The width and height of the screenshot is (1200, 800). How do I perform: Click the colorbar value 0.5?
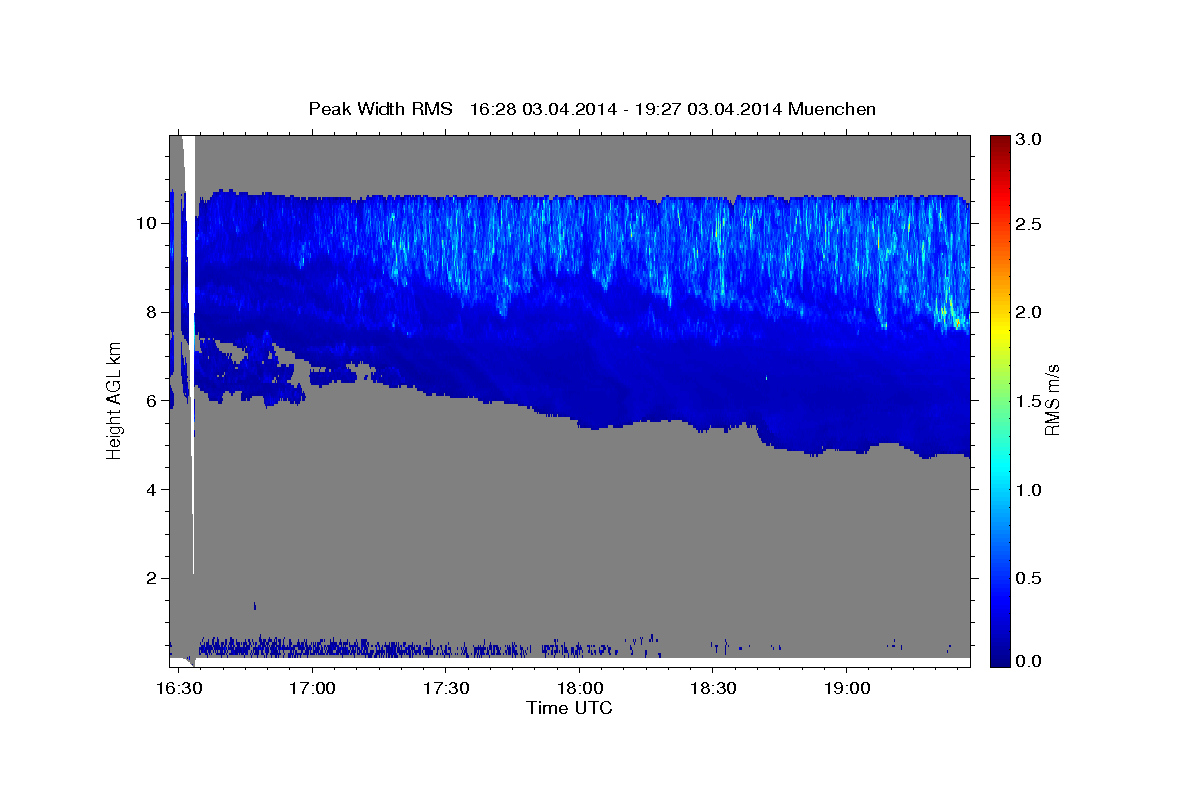(x=1030, y=578)
